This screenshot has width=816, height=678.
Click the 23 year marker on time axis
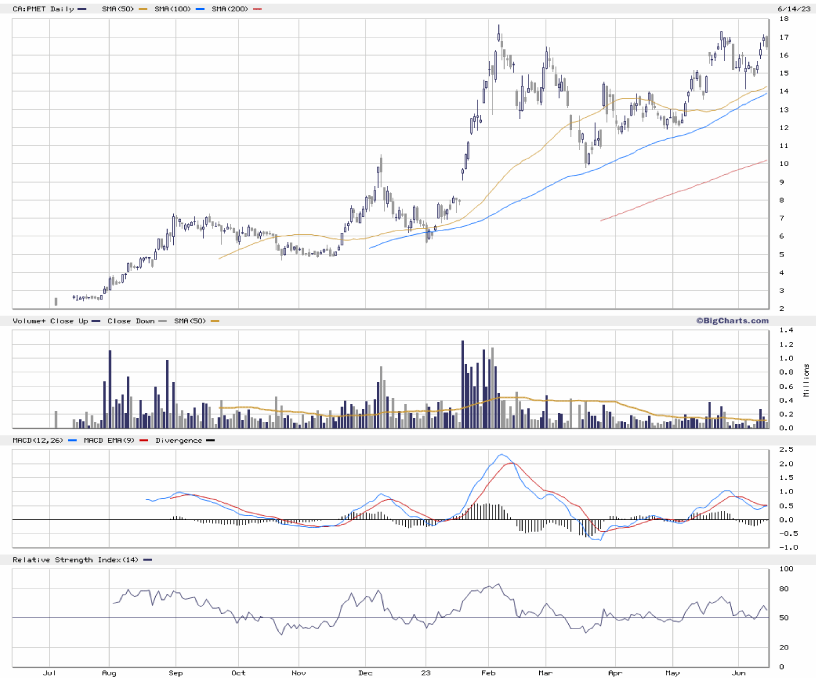tap(426, 671)
